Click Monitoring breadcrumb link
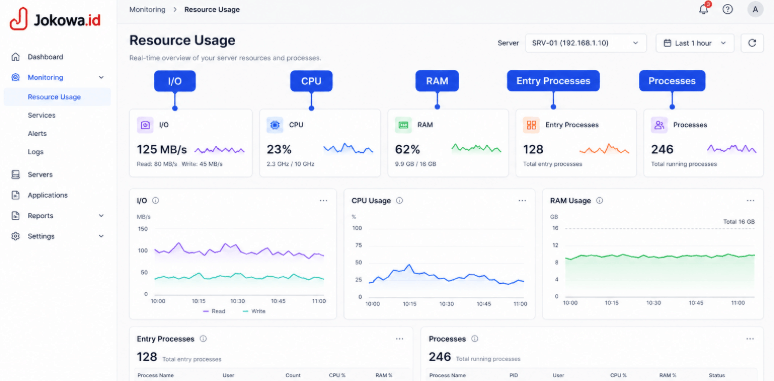 (x=147, y=9)
